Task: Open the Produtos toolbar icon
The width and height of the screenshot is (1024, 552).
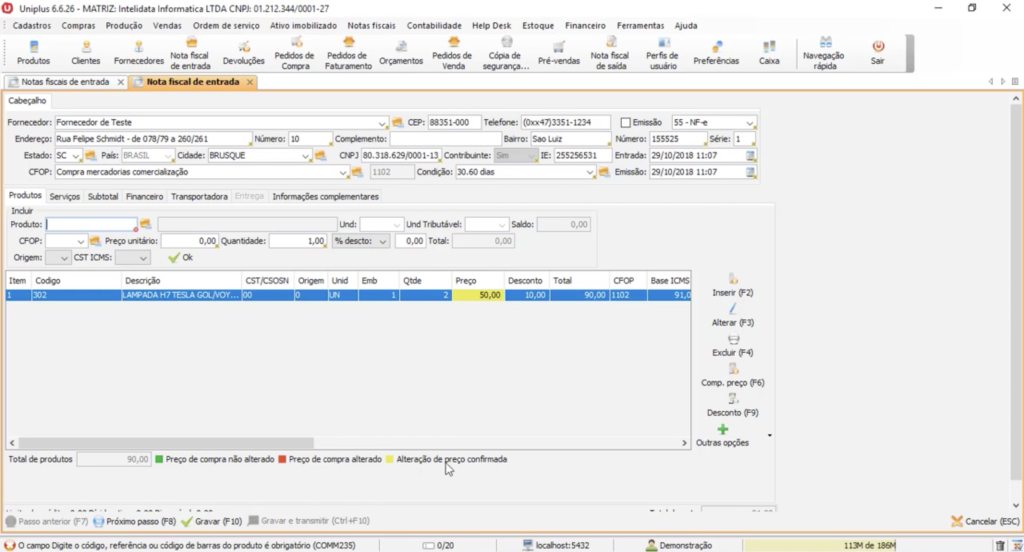Action: point(33,52)
